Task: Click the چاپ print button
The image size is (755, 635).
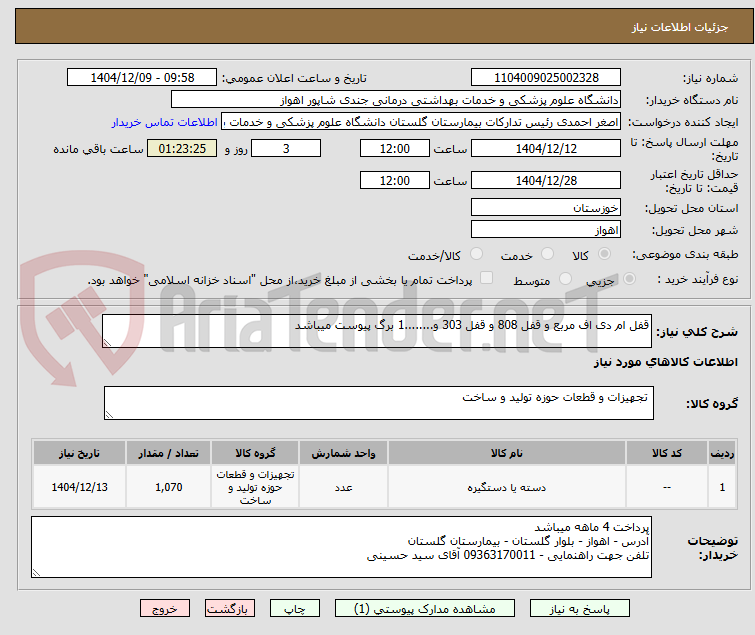Action: [295, 608]
